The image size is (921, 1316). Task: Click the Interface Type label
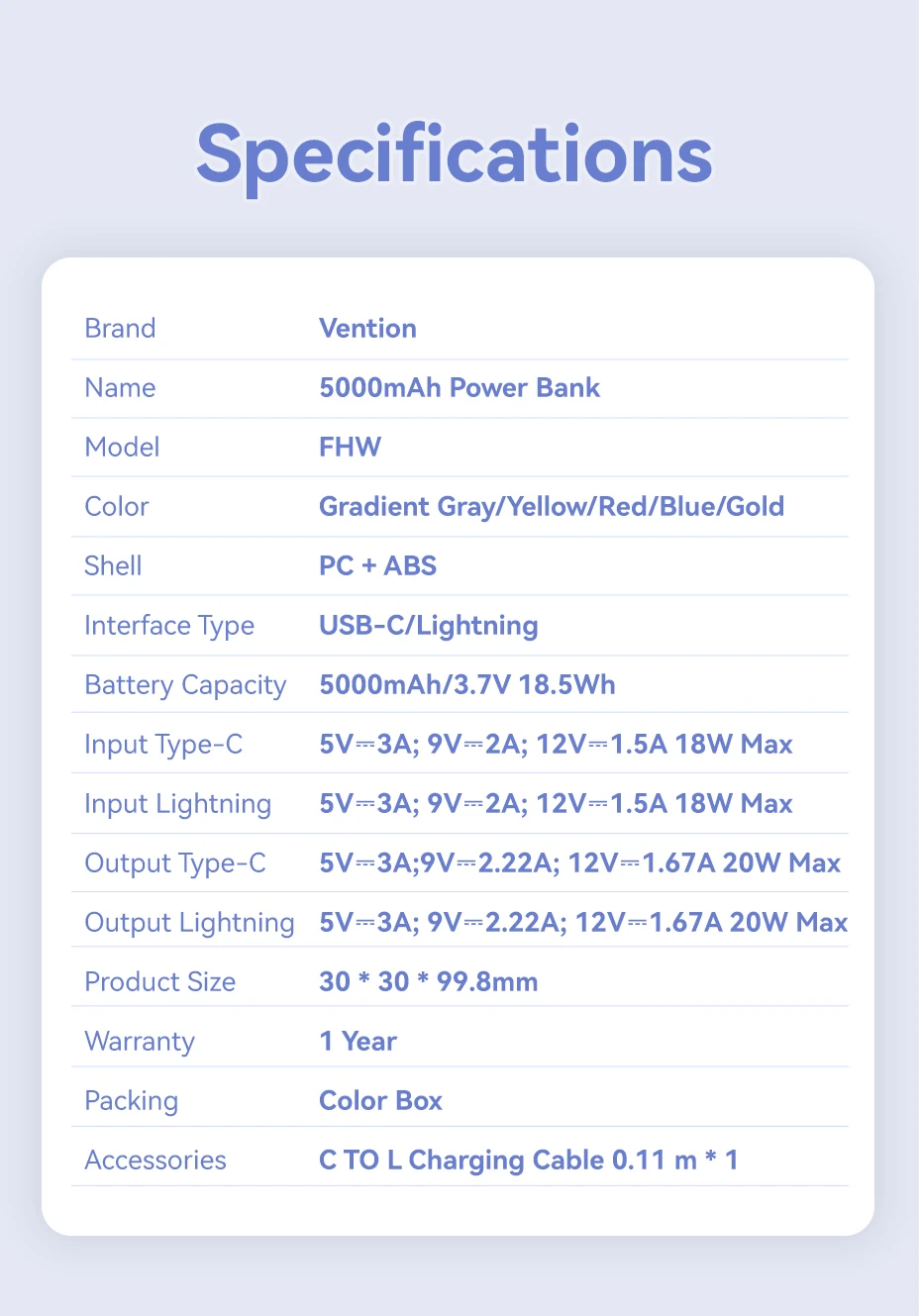tap(169, 626)
